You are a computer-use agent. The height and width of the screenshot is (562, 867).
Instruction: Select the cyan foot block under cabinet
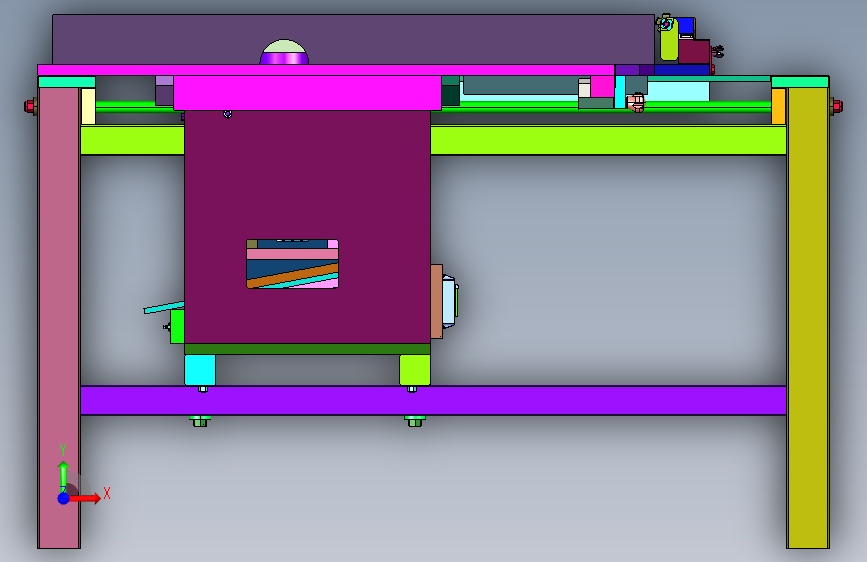[x=200, y=370]
